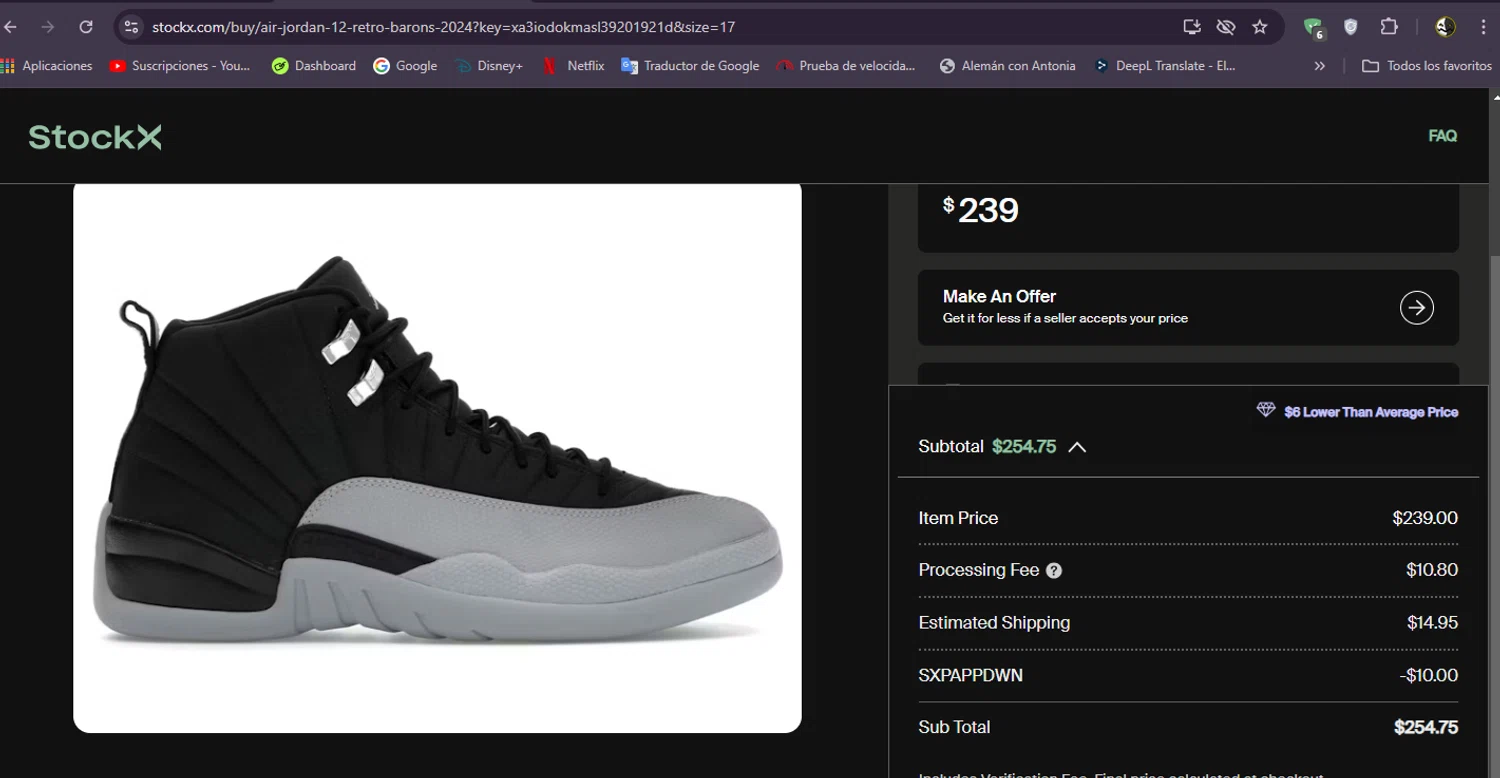The width and height of the screenshot is (1500, 778).
Task: Click the Estimated Shipping label
Action: point(994,623)
